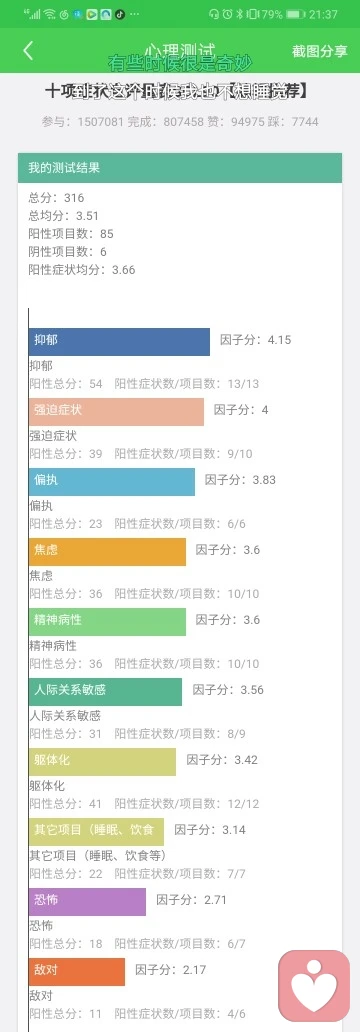Tap the 心理测试 page title

coord(180,49)
